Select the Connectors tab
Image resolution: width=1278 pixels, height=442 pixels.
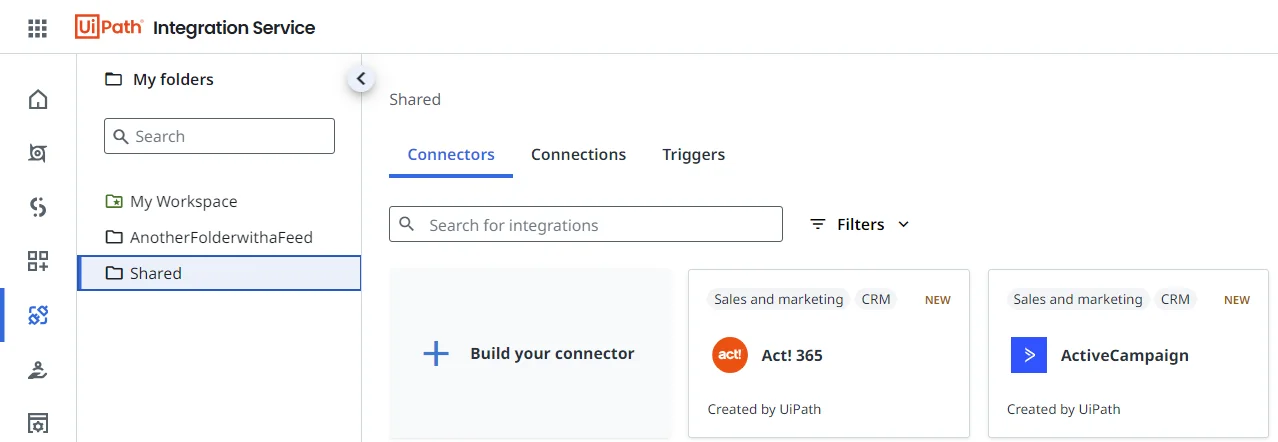pyautogui.click(x=451, y=154)
